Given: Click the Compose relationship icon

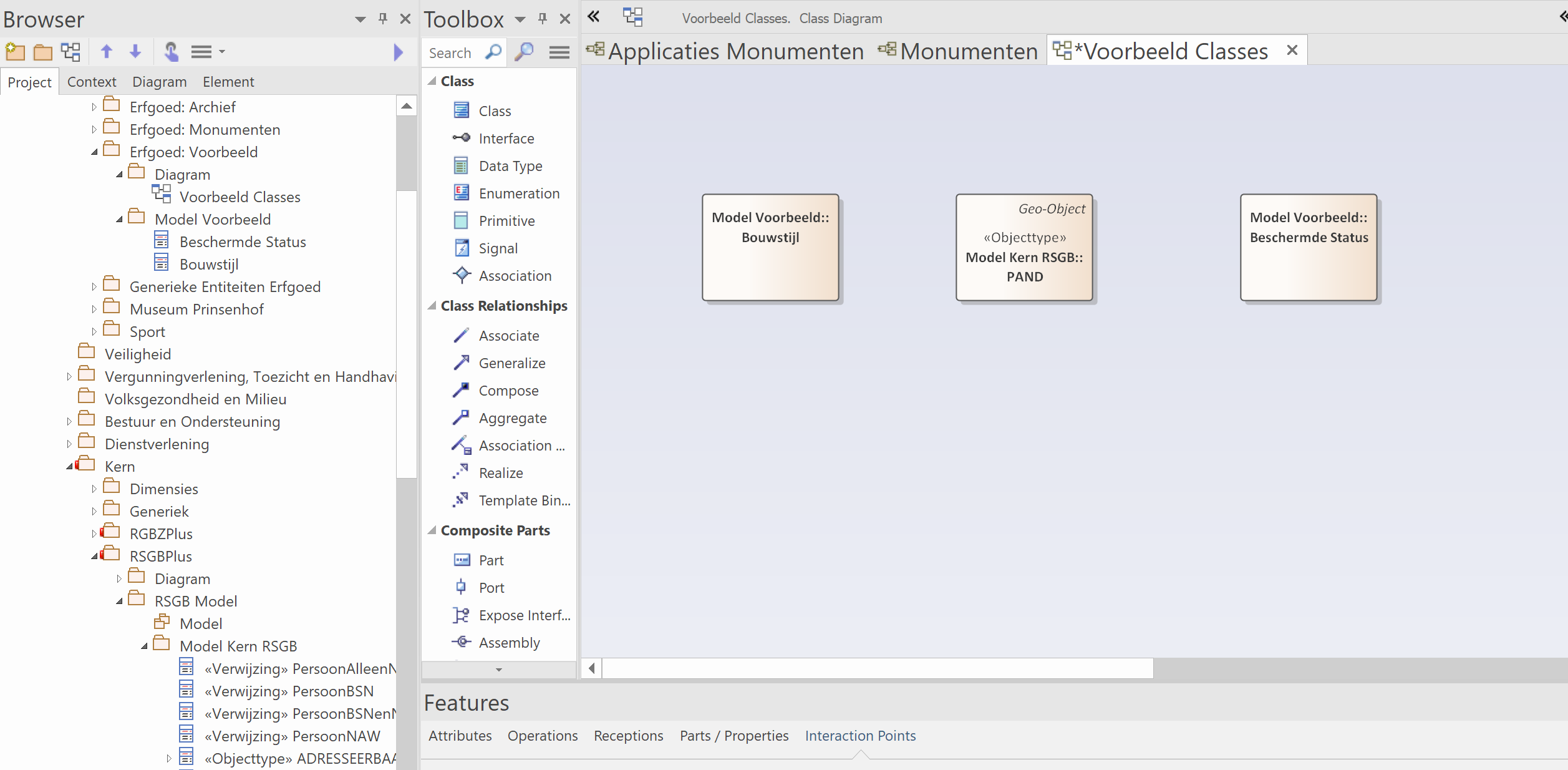Looking at the screenshot, I should tap(461, 391).
